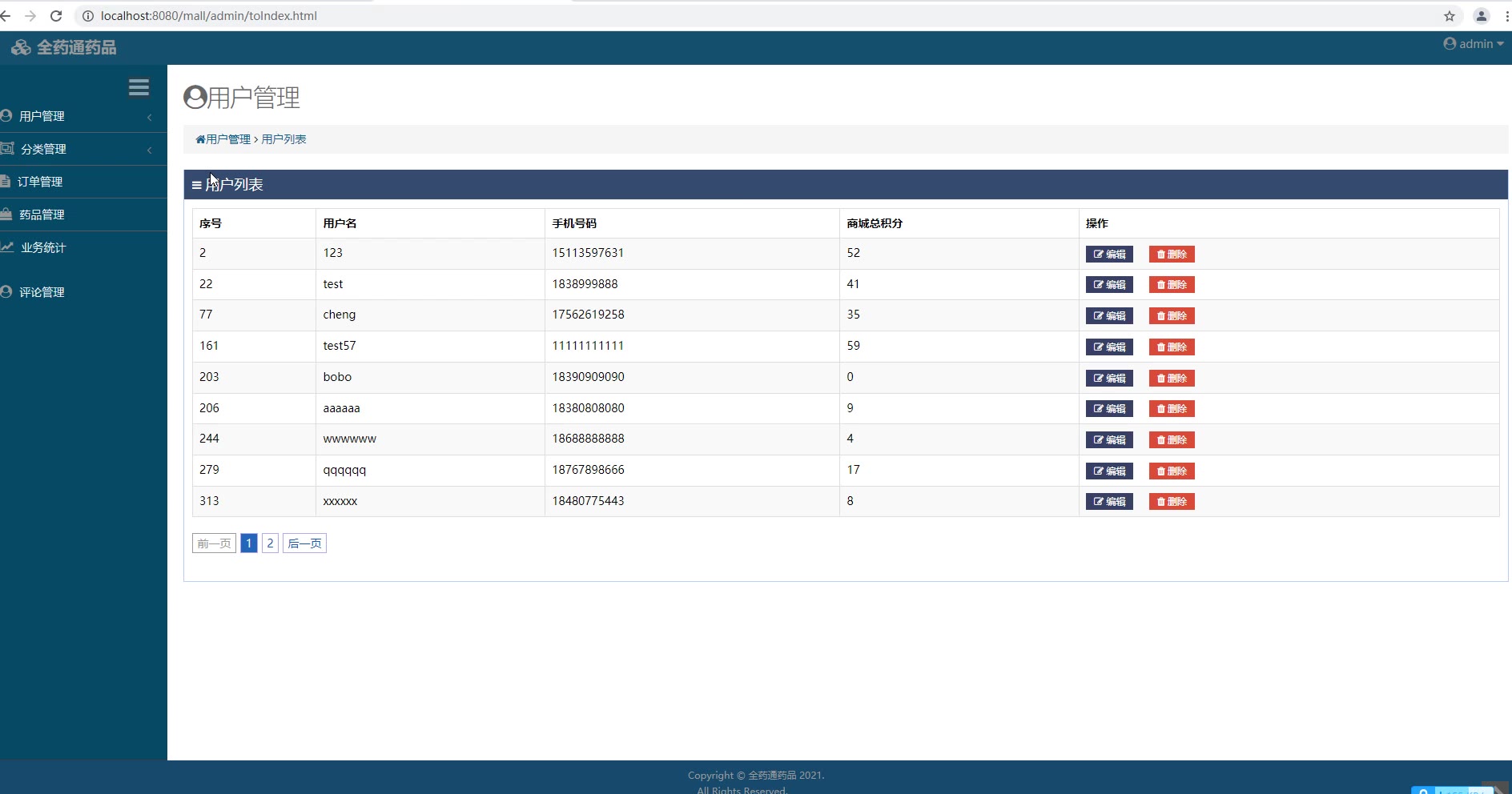1512x794 pixels.
Task: Click the 评论管理 icon in sidebar
Action: point(6,291)
